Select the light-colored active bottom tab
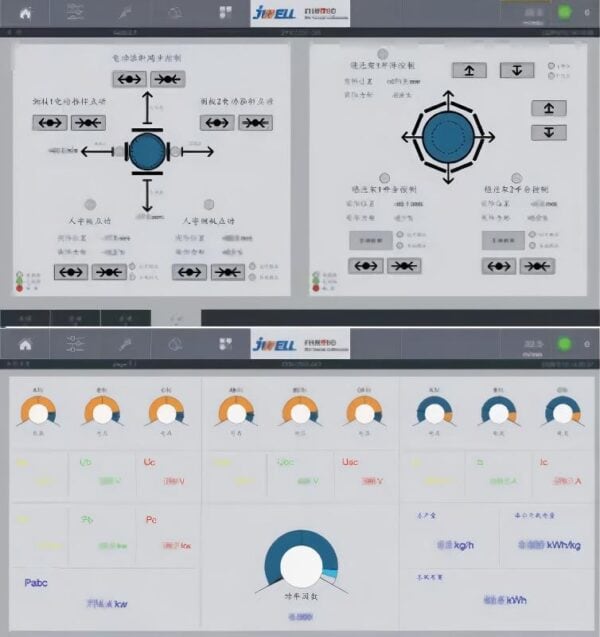The width and height of the screenshot is (600, 637). (176, 318)
